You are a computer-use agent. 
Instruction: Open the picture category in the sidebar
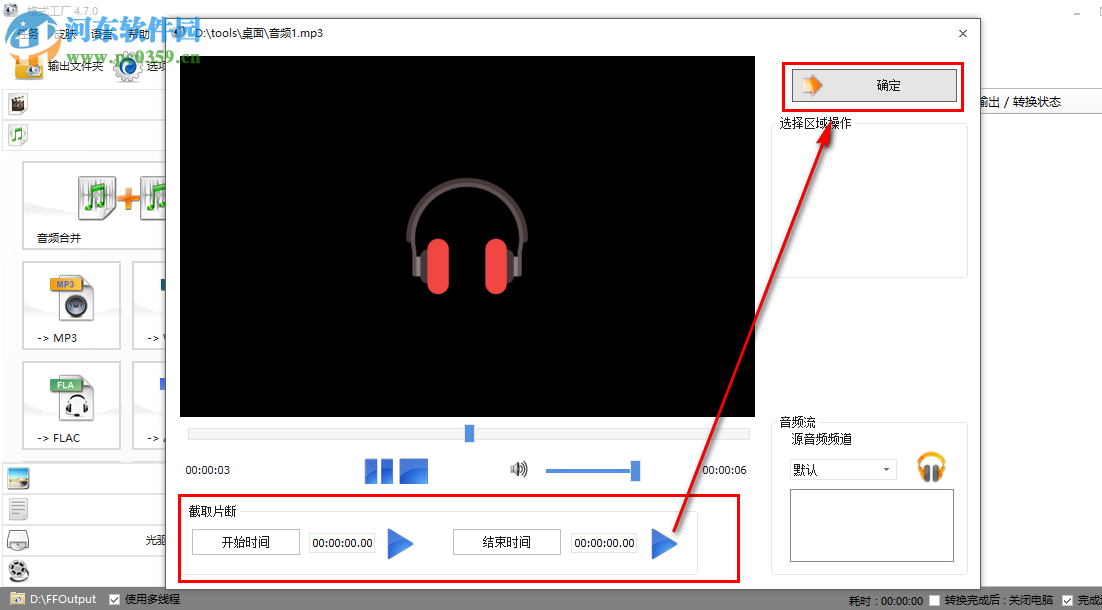coord(17,479)
